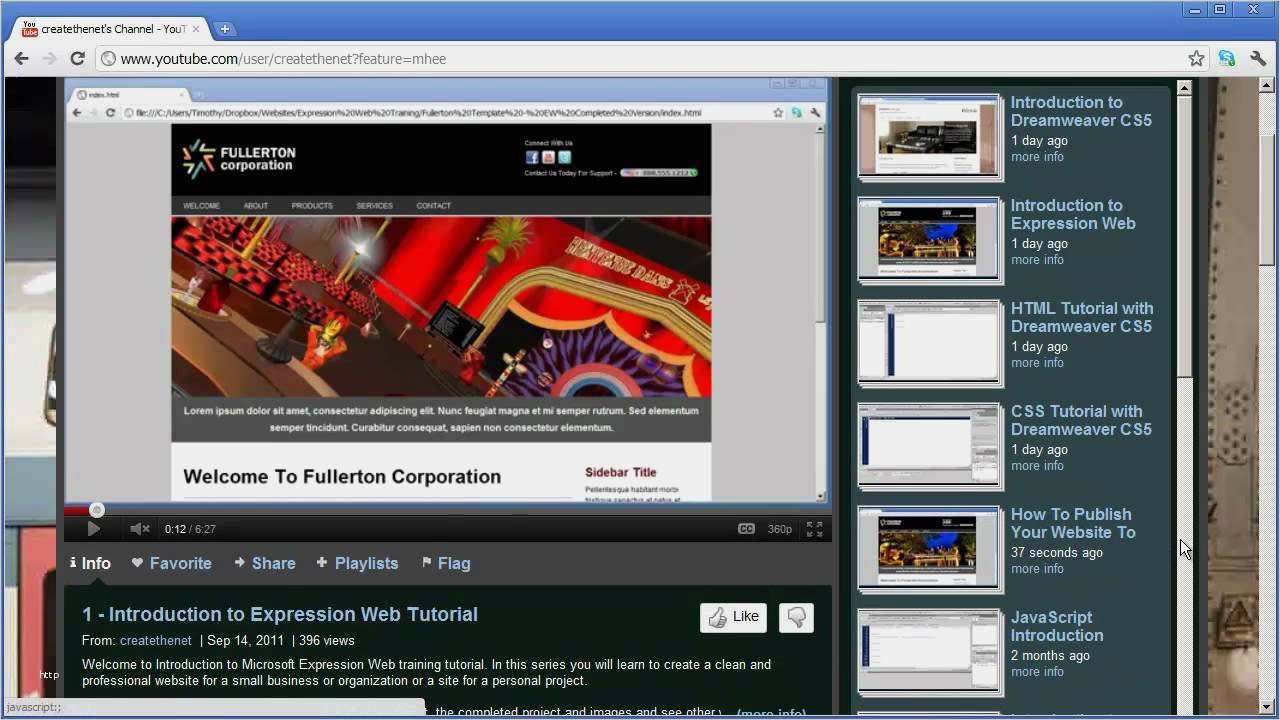Add video to Favorites
Screen dimensions: 1280x720
tap(171, 563)
